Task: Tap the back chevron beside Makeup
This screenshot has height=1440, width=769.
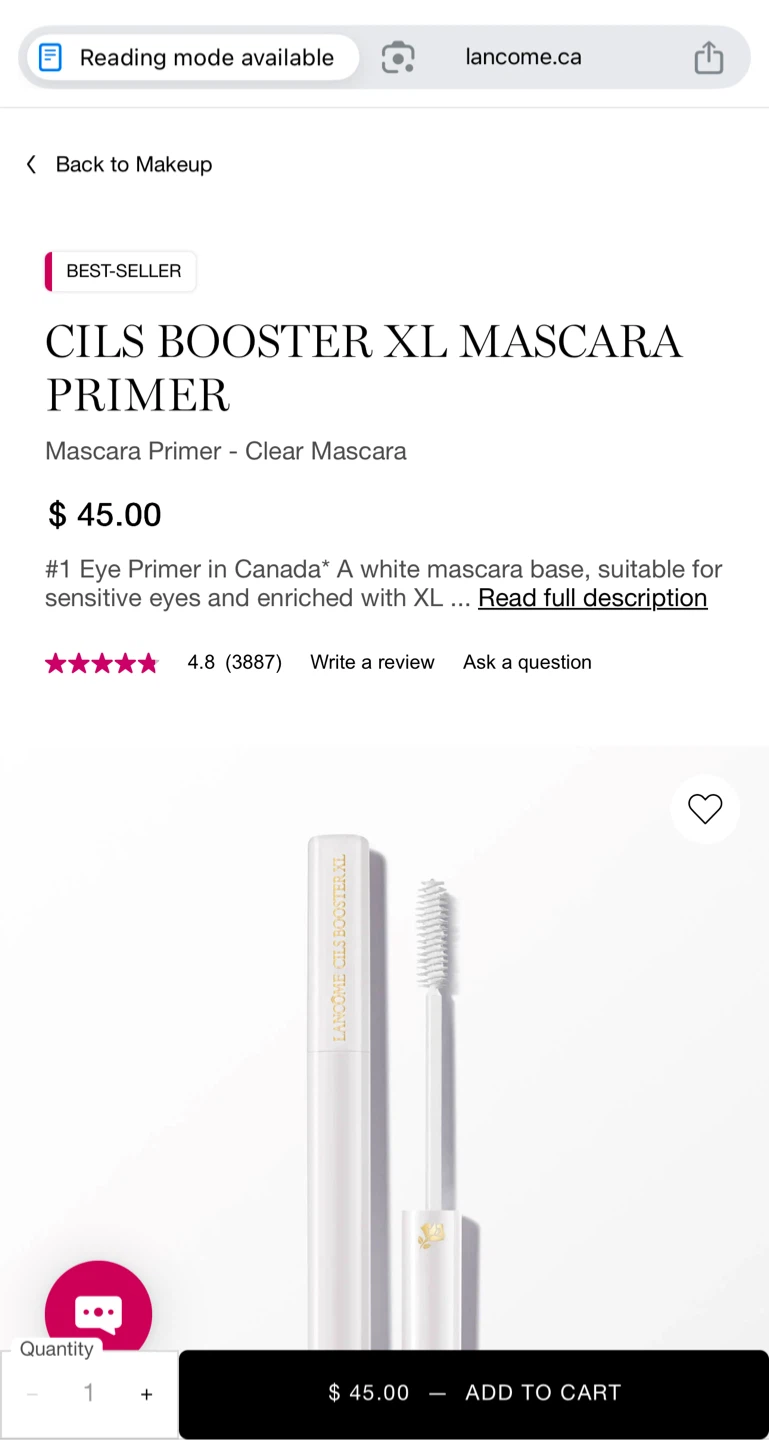Action: [x=31, y=164]
